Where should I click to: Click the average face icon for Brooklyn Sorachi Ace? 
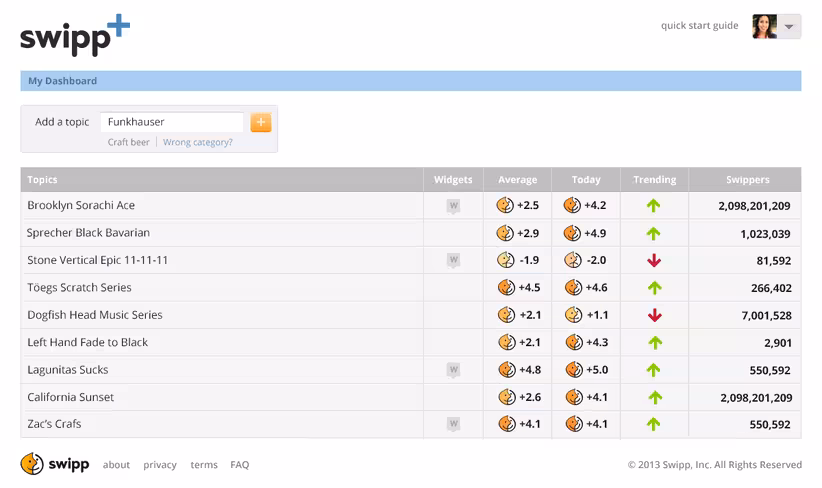[x=505, y=205]
